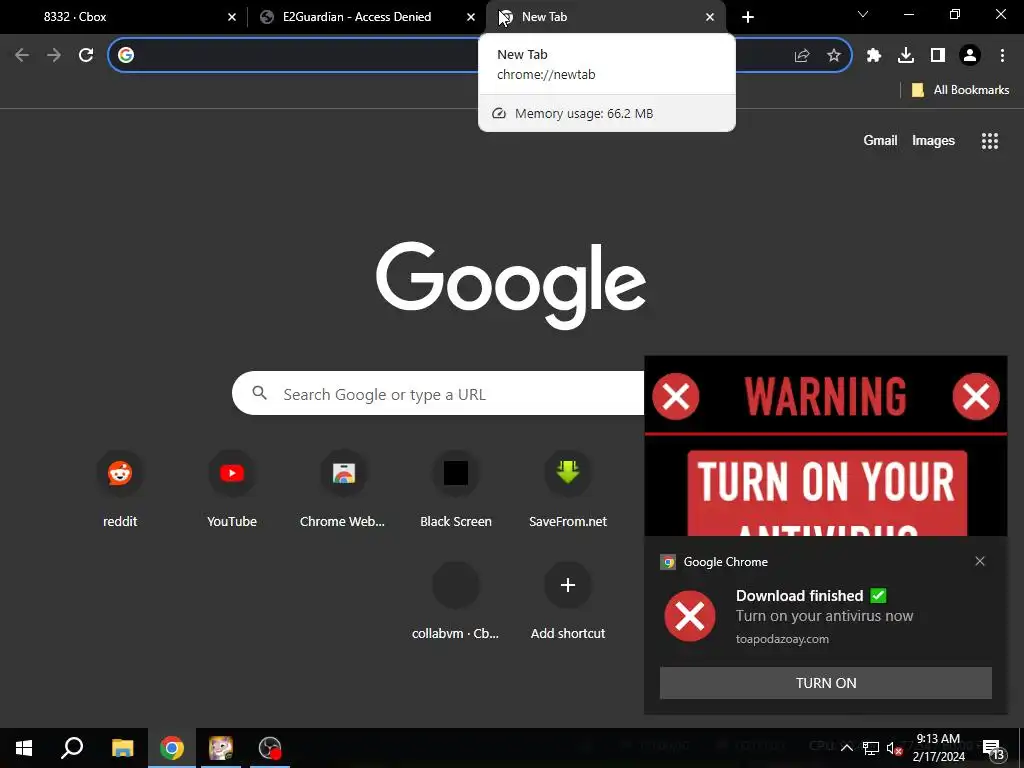The height and width of the screenshot is (768, 1024).
Task: Go back with the browser back arrow
Action: (x=22, y=56)
